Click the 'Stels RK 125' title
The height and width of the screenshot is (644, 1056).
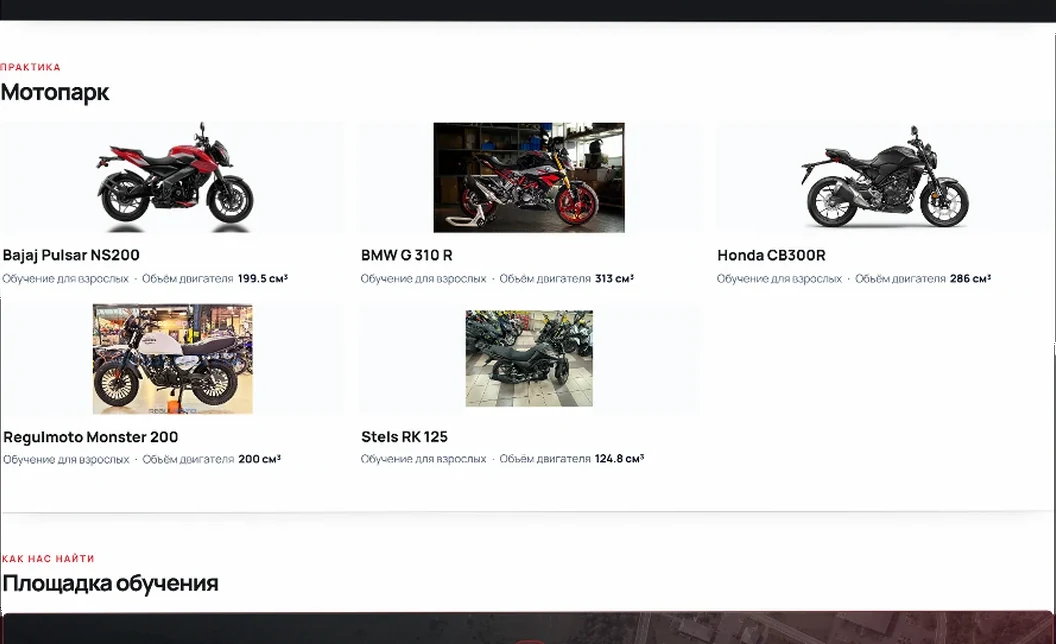(404, 437)
